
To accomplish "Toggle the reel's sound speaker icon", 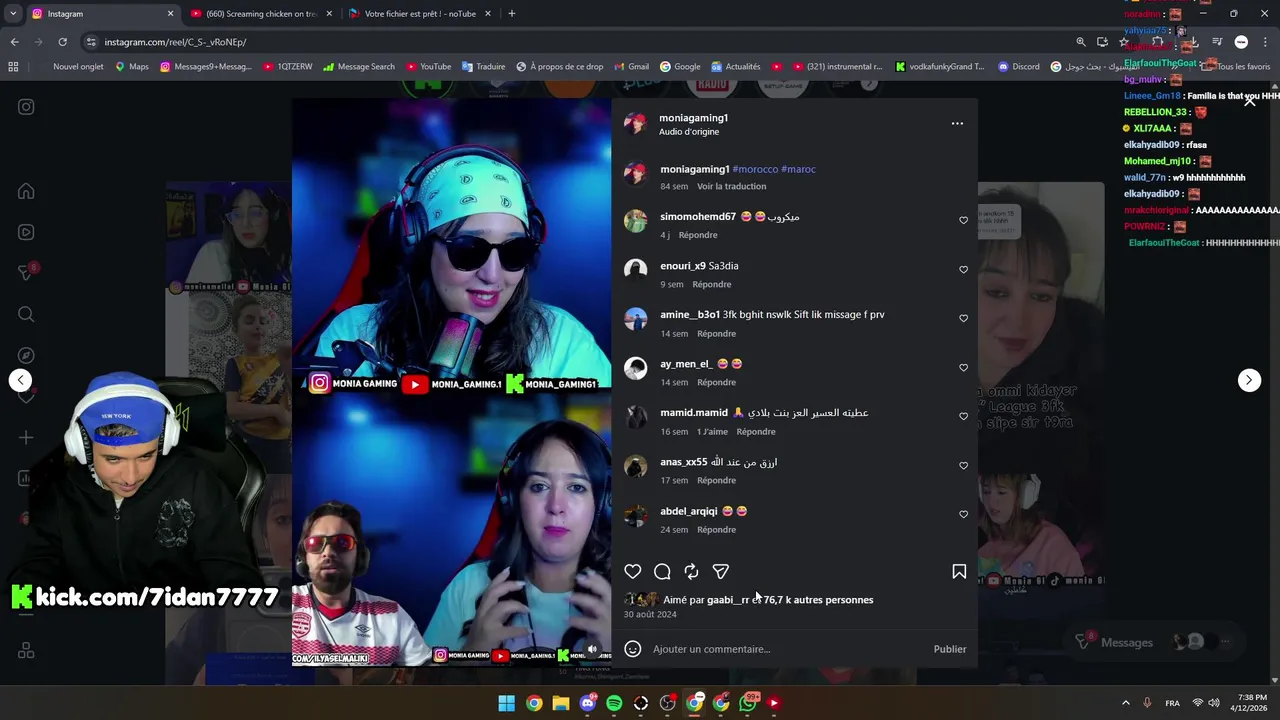I will (x=592, y=649).
